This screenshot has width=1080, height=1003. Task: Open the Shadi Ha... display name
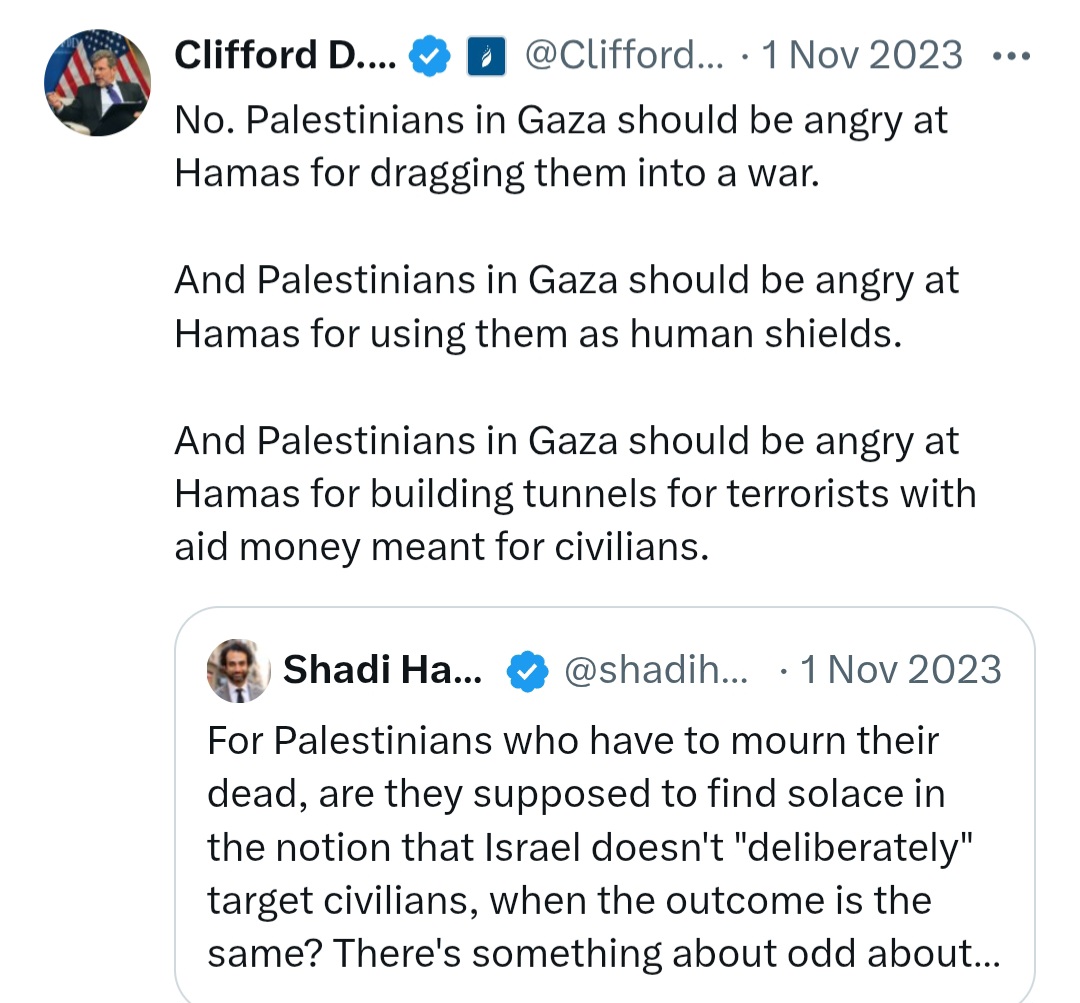[382, 670]
